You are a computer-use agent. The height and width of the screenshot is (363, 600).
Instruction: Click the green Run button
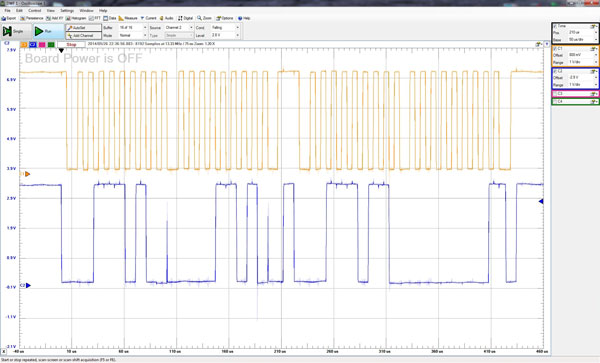click(48, 31)
